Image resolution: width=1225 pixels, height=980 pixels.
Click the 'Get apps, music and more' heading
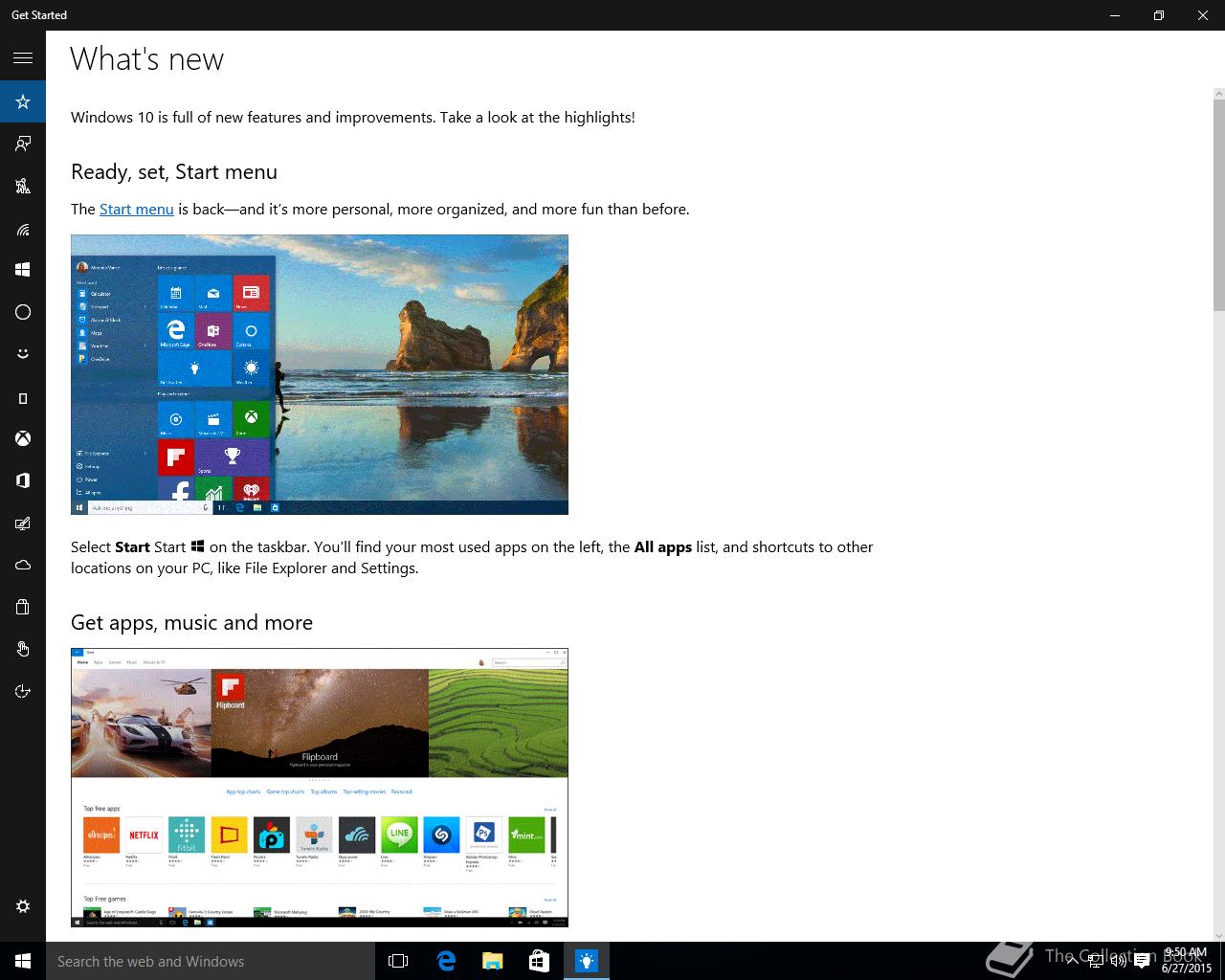pos(192,623)
